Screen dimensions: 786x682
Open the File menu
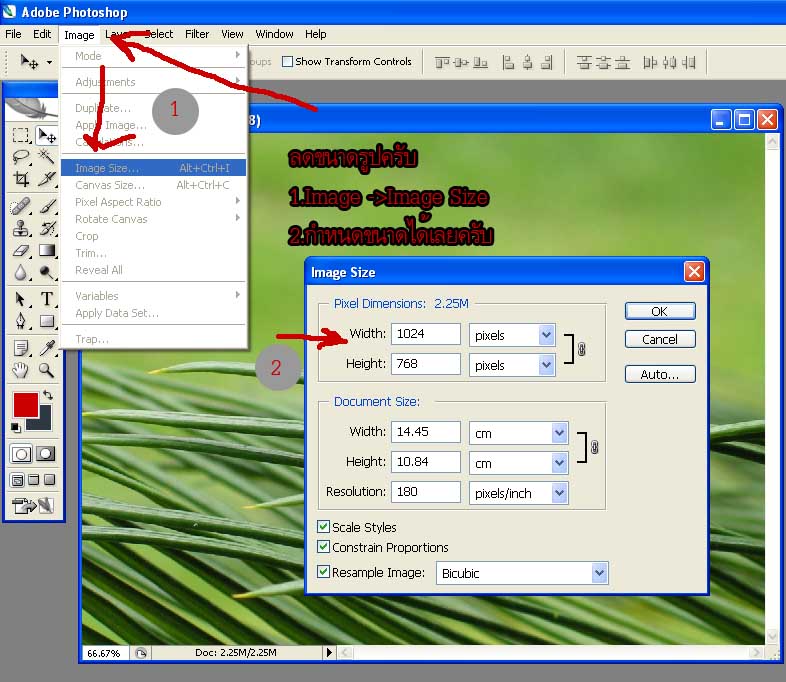click(13, 34)
